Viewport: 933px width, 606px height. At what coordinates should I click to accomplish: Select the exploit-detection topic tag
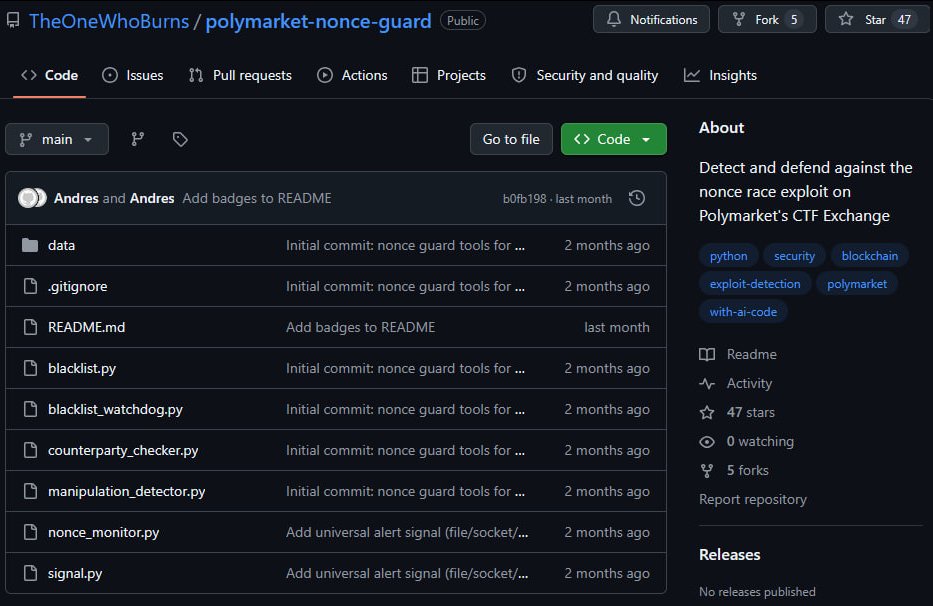click(x=754, y=284)
